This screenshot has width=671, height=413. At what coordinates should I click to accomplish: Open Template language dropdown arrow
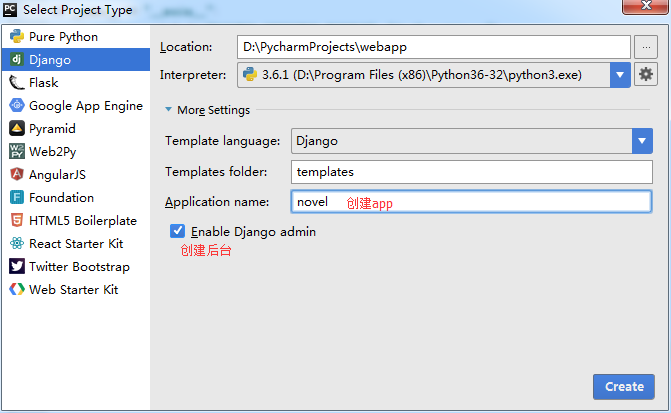point(642,141)
